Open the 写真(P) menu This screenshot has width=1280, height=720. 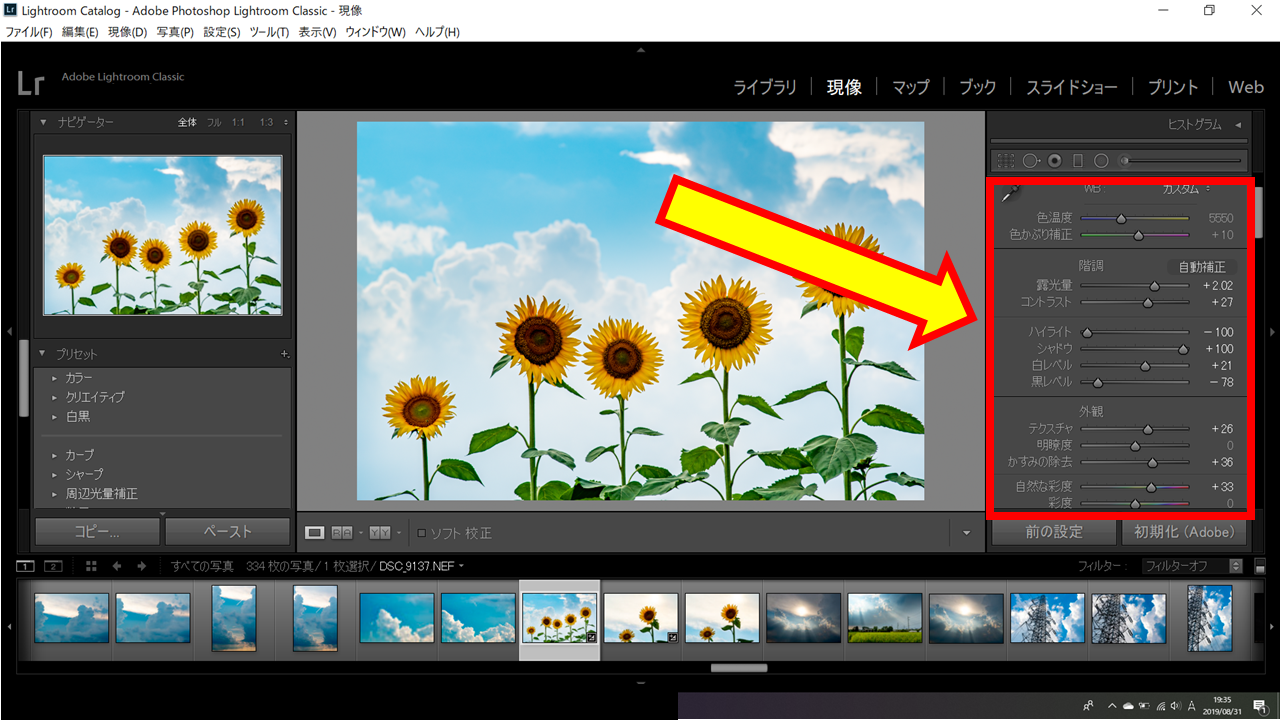[175, 32]
